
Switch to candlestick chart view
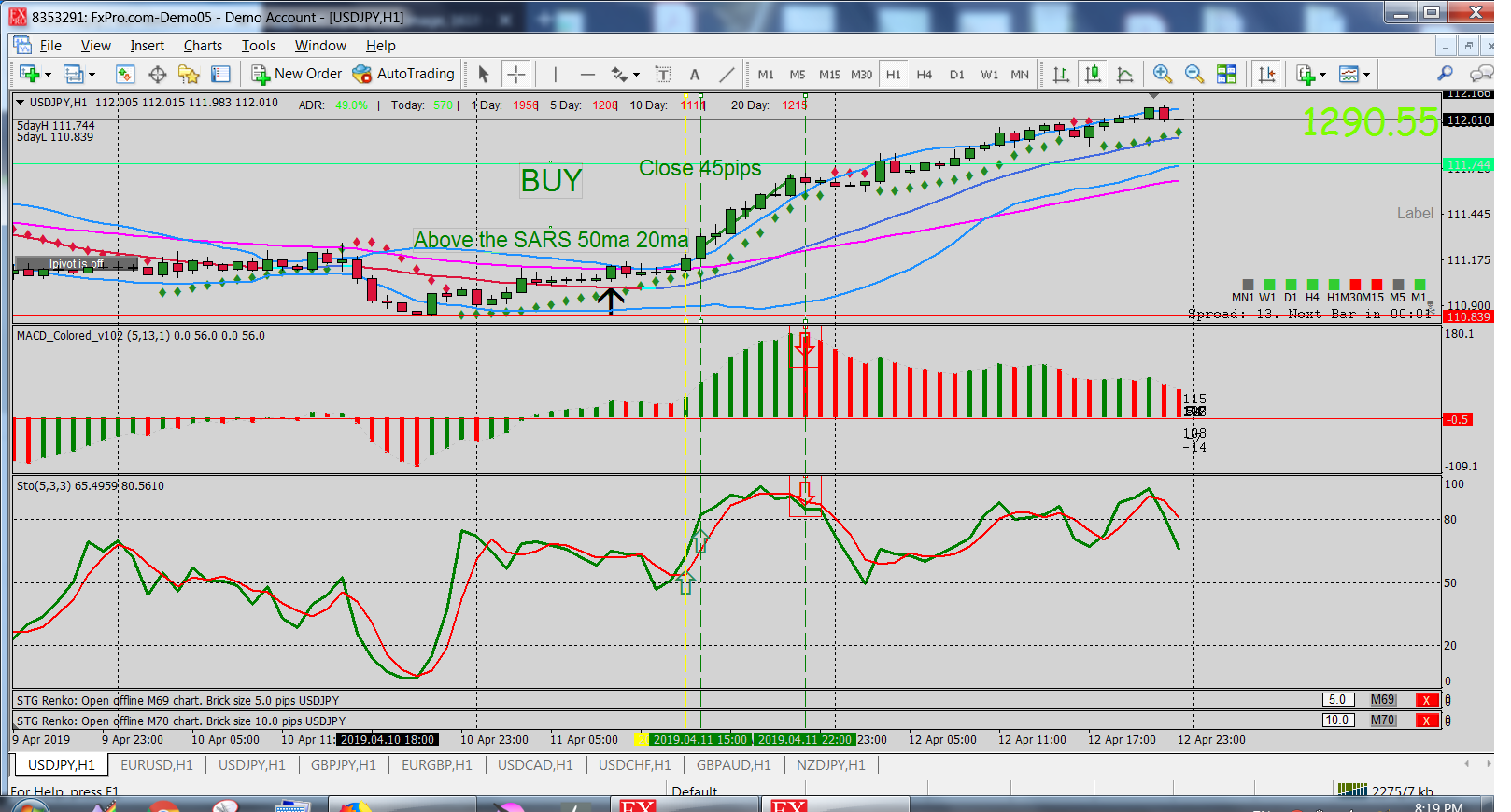(1093, 74)
